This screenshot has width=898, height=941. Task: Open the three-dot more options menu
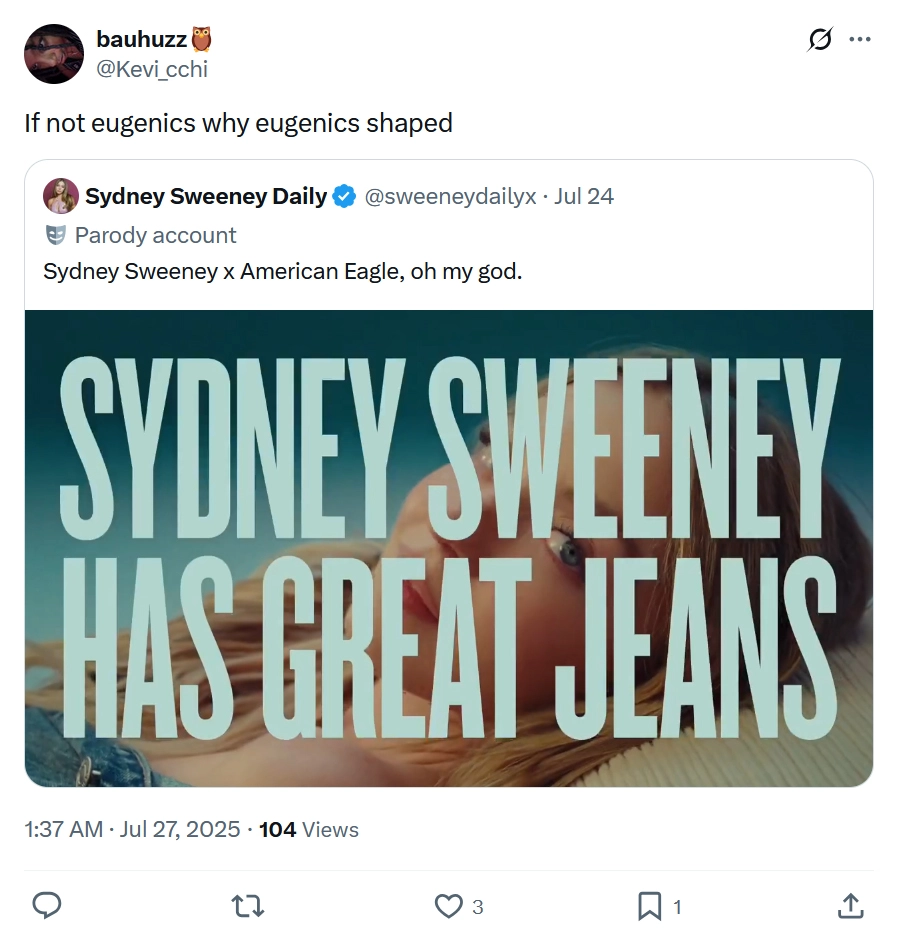860,40
